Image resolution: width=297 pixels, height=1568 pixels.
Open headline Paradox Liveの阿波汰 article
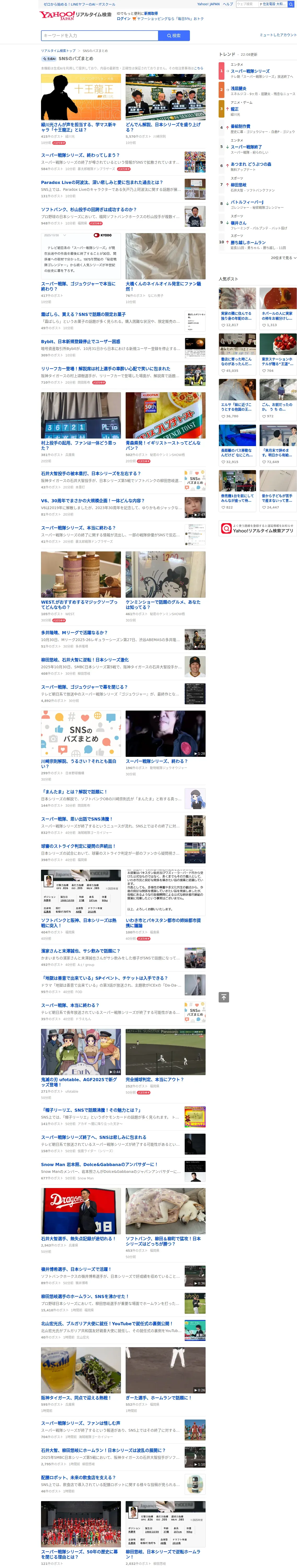tap(102, 183)
